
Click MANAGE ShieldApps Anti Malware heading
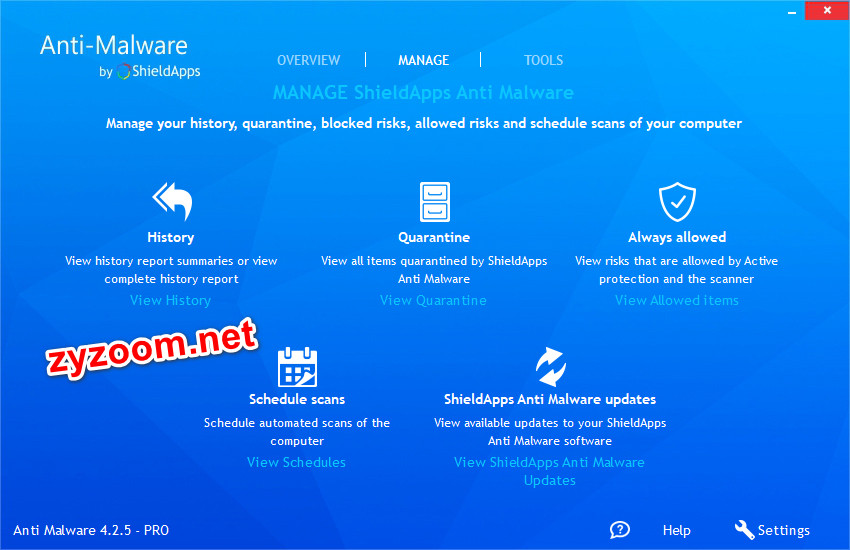(423, 93)
